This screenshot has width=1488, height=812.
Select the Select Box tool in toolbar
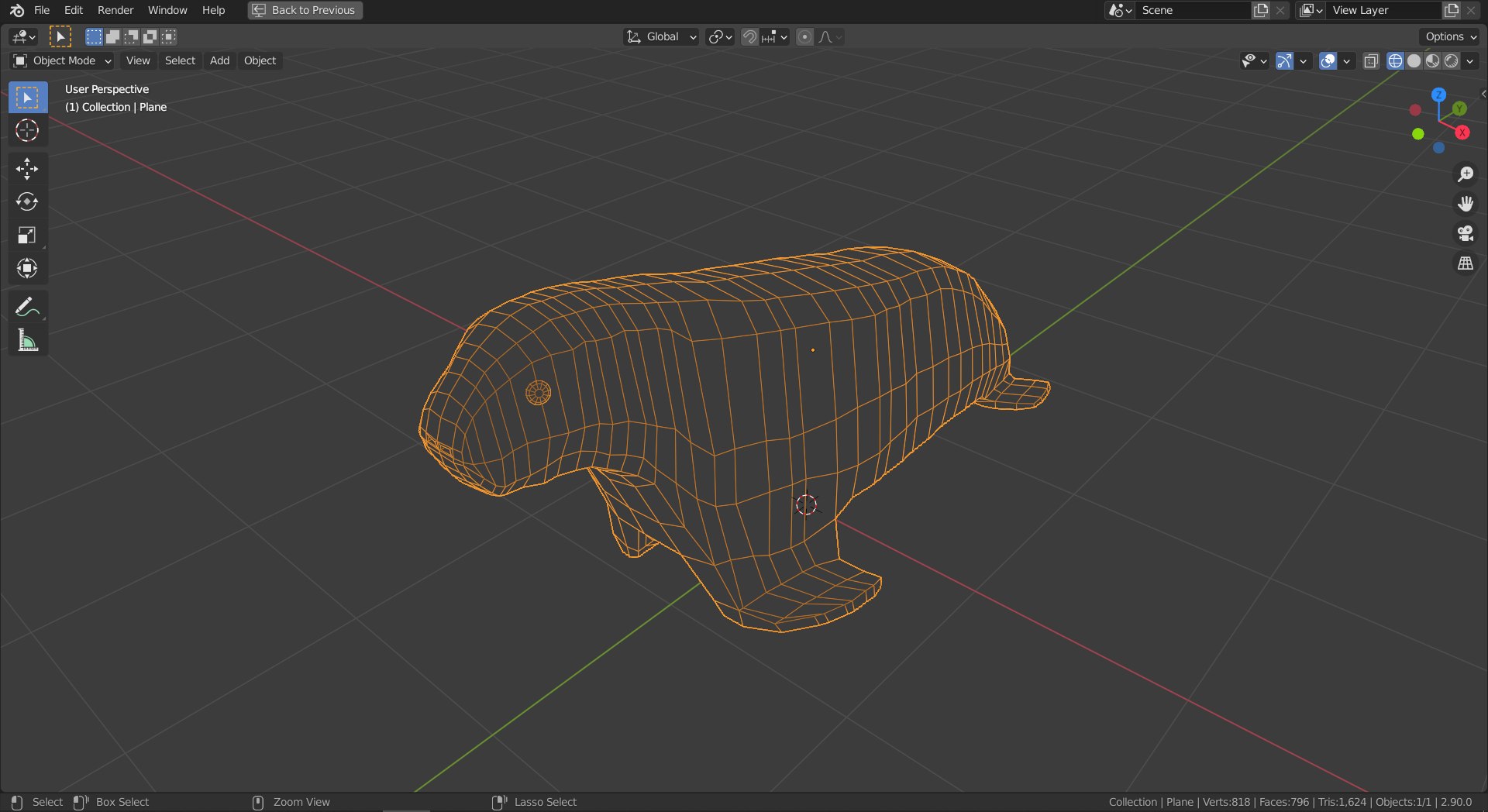(x=28, y=98)
